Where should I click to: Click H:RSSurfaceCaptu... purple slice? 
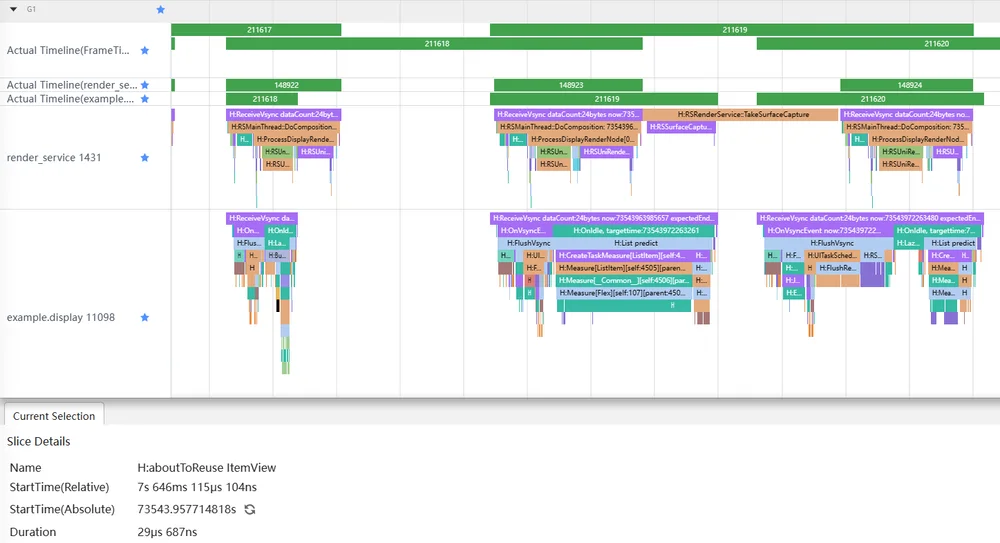point(680,127)
